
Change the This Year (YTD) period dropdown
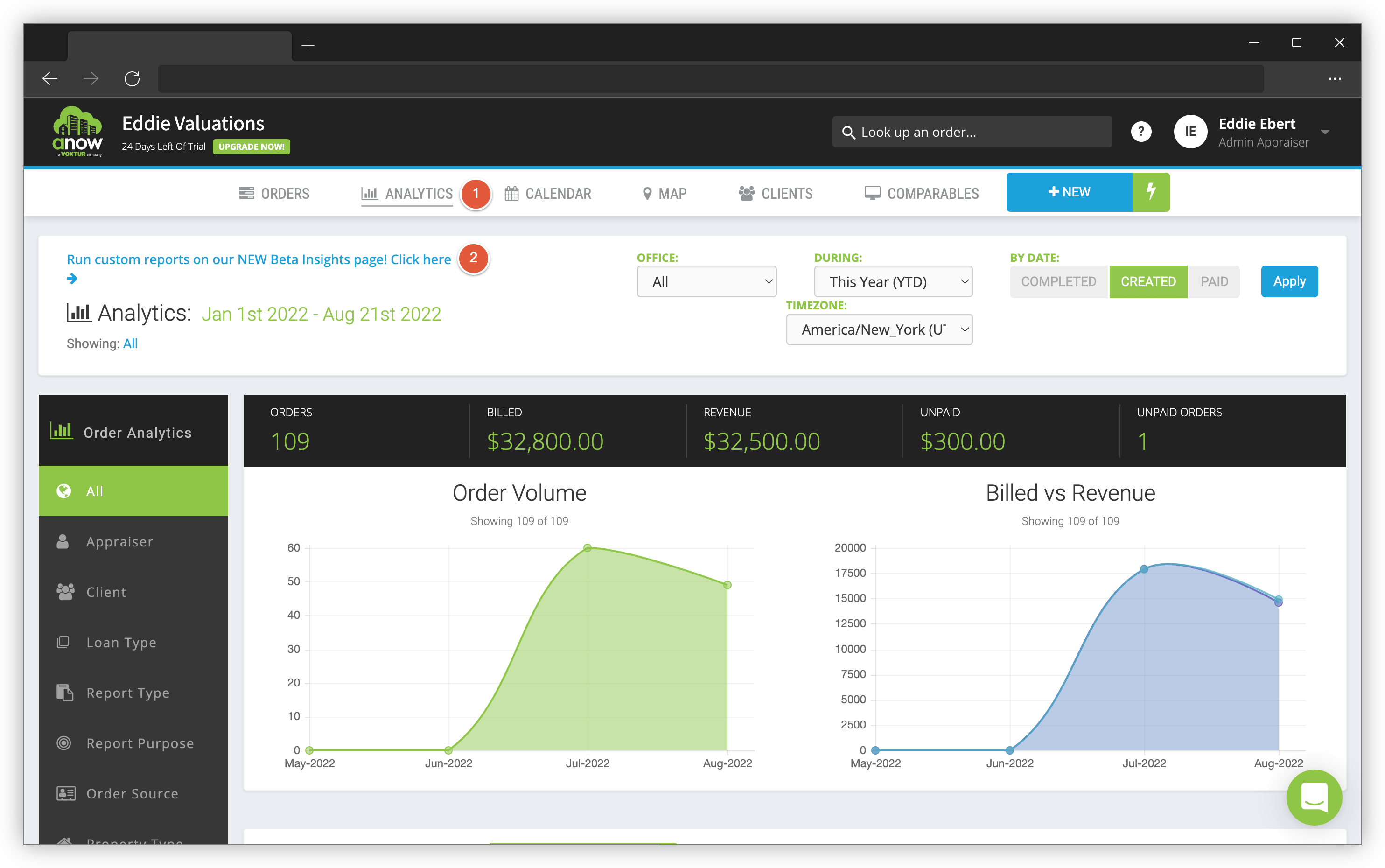click(893, 281)
